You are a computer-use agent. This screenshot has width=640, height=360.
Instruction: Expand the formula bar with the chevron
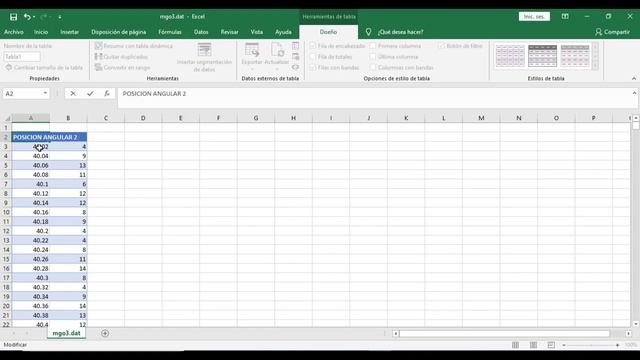(x=634, y=93)
